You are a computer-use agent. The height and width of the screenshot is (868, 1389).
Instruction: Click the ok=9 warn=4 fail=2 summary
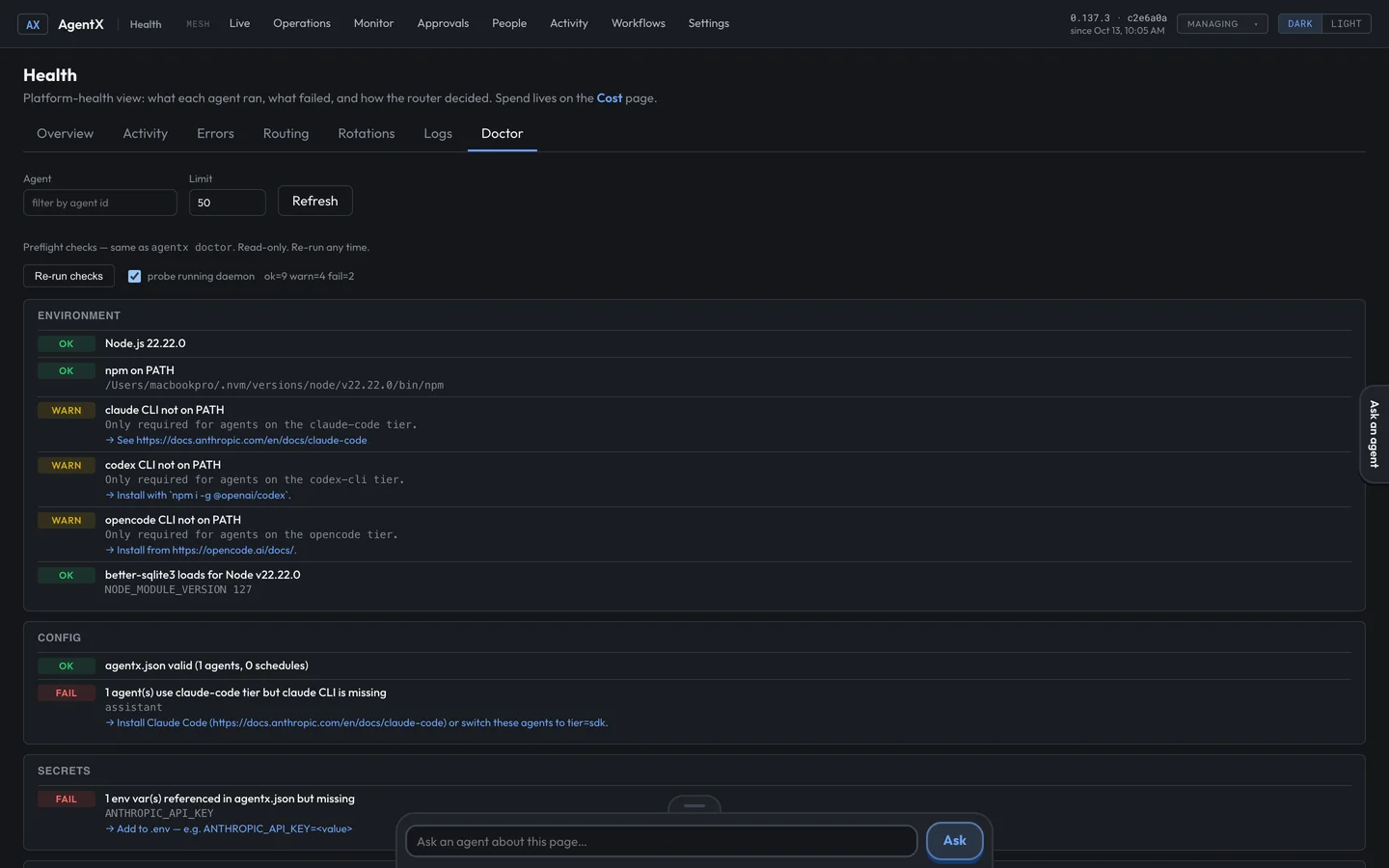tap(309, 277)
